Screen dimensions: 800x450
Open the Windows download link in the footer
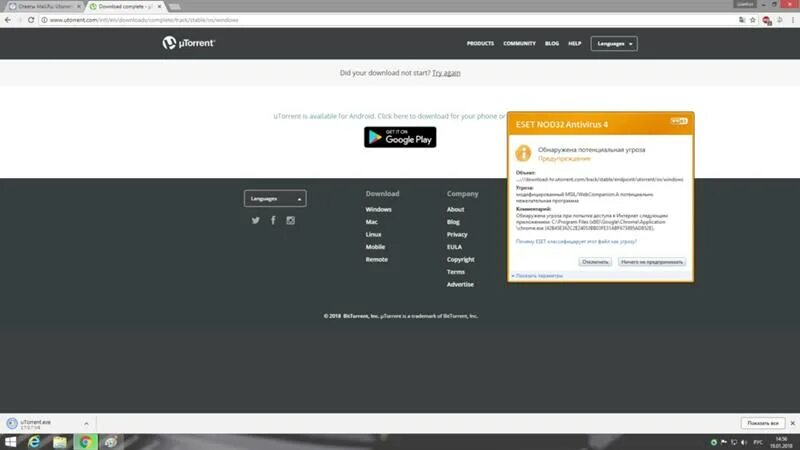pos(378,209)
